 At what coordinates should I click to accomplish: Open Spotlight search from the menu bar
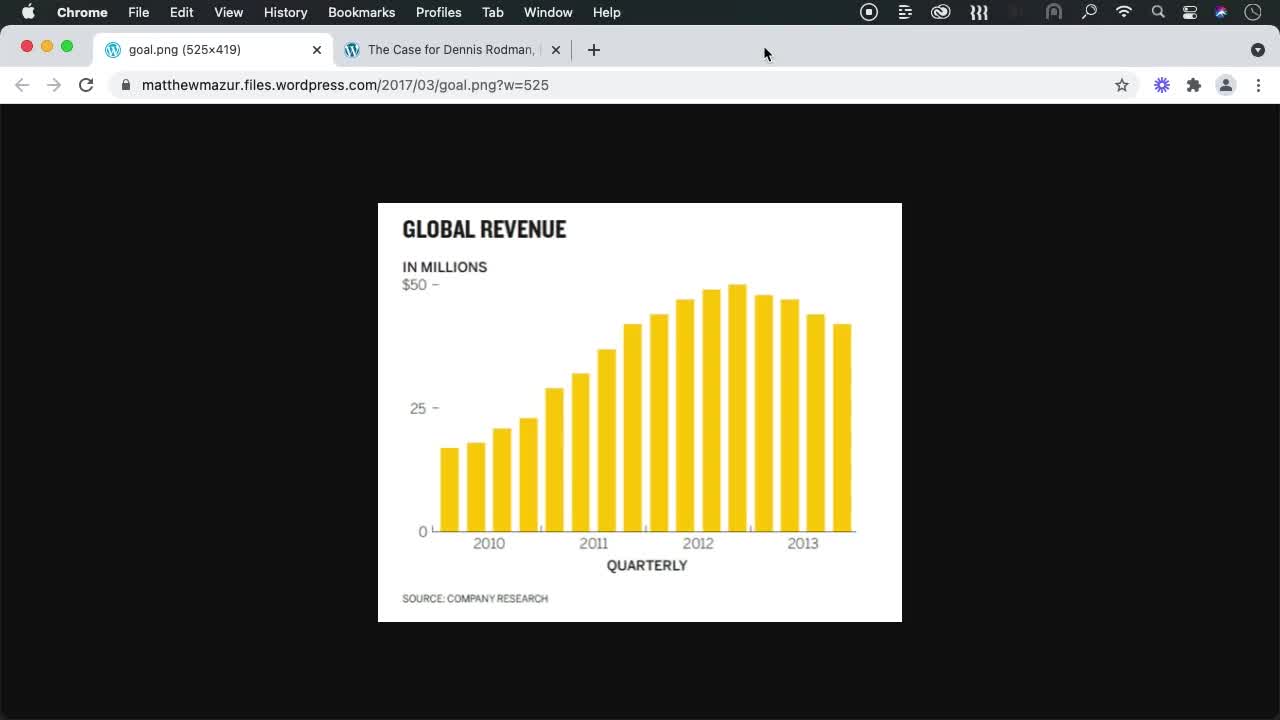tap(1157, 12)
